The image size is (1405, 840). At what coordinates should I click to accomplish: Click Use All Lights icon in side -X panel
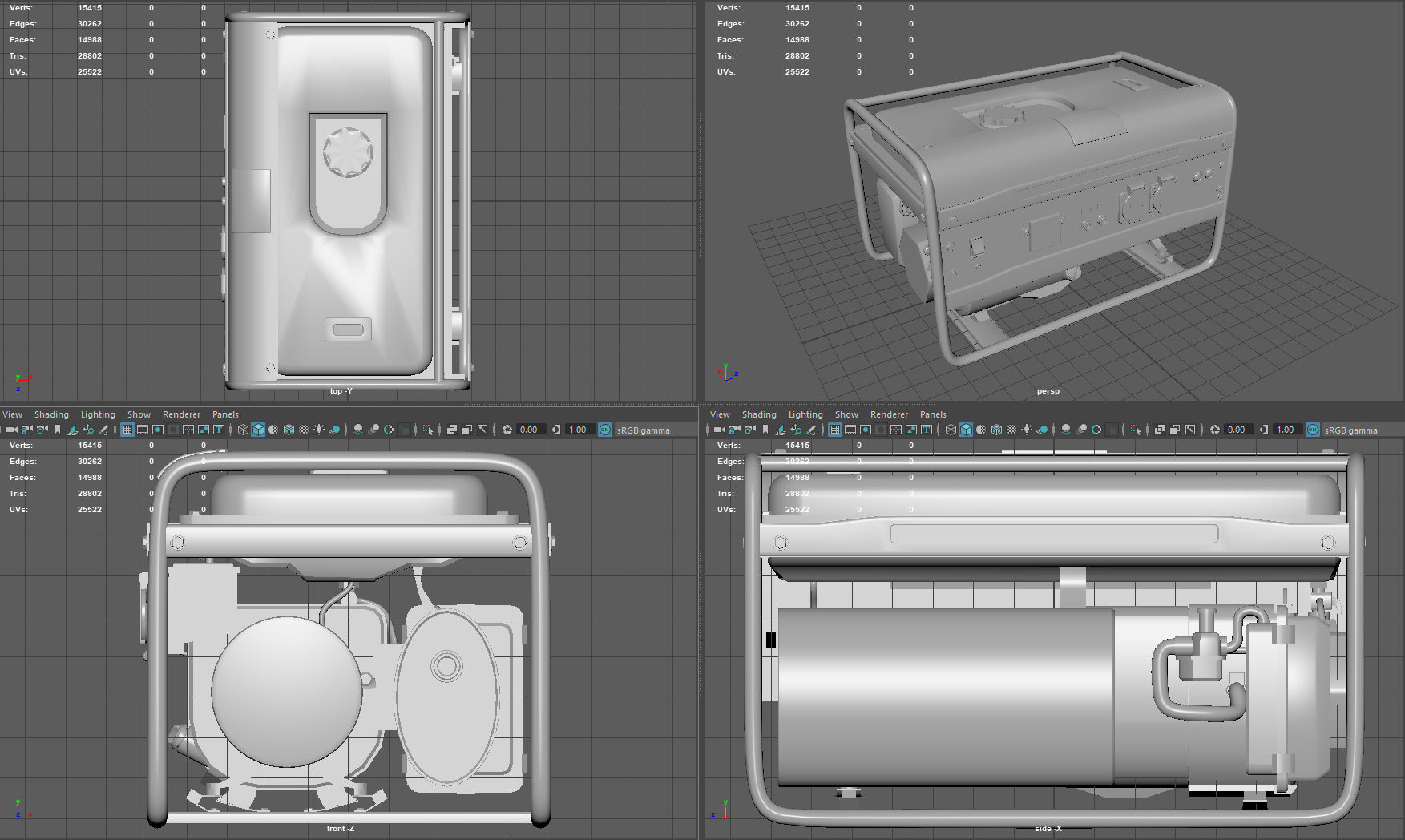[1027, 430]
